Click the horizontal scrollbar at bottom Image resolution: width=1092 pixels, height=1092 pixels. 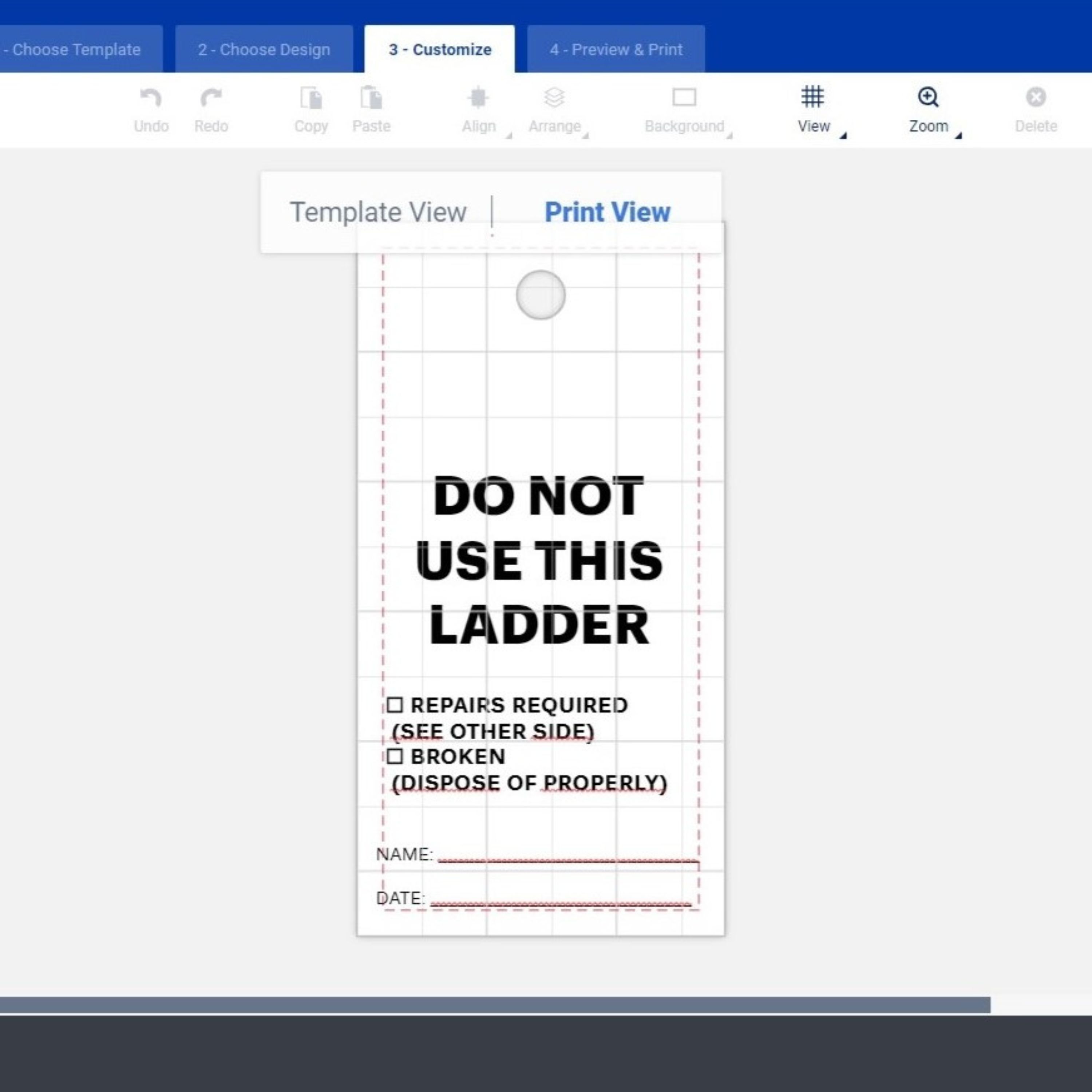(x=495, y=1005)
